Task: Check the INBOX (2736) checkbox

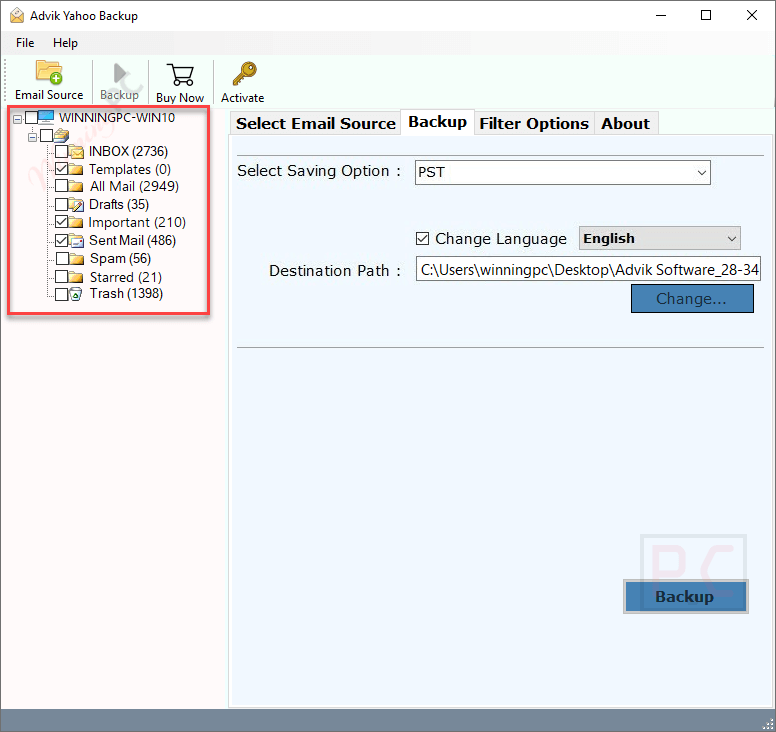Action: pyautogui.click(x=61, y=151)
